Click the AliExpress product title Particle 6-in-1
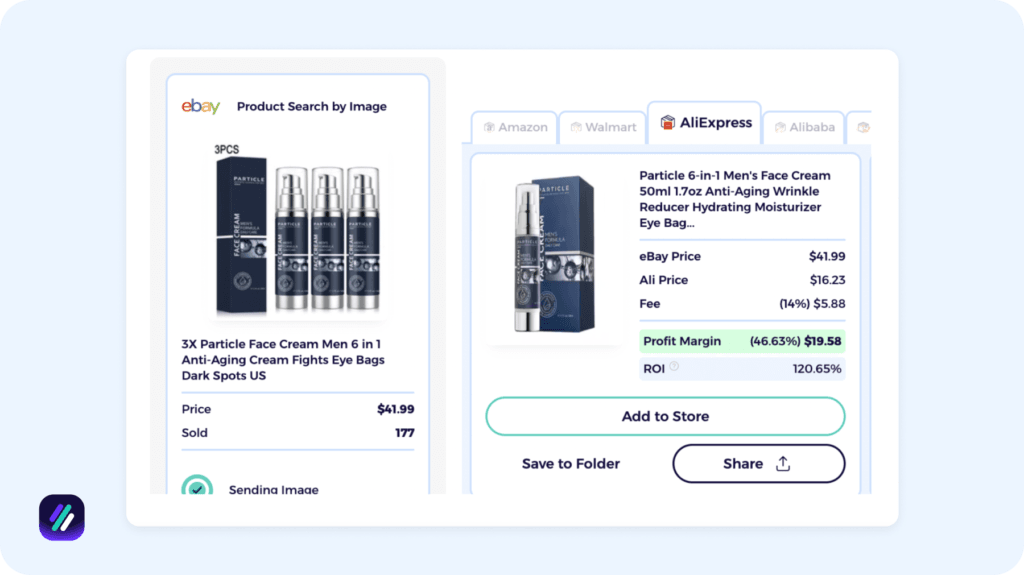 [736, 199]
